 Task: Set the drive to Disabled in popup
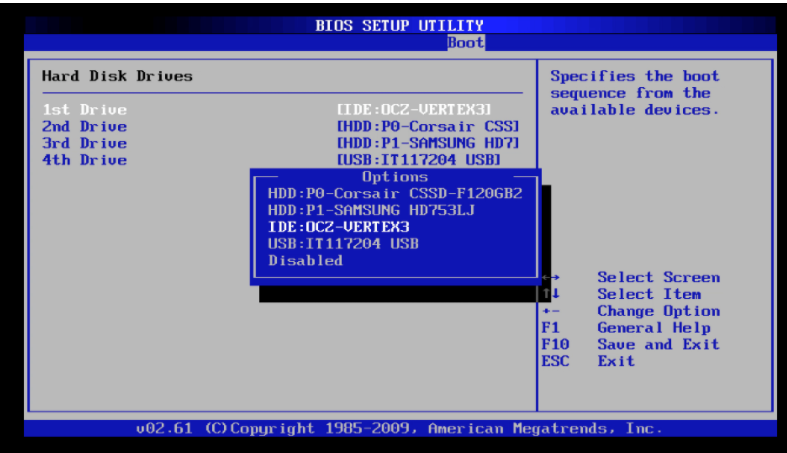(x=305, y=261)
